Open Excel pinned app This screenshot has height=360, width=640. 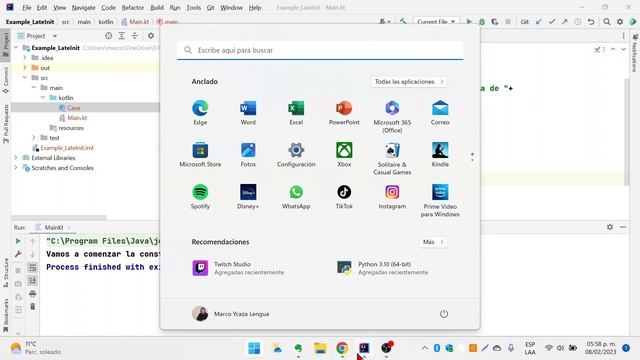point(296,112)
